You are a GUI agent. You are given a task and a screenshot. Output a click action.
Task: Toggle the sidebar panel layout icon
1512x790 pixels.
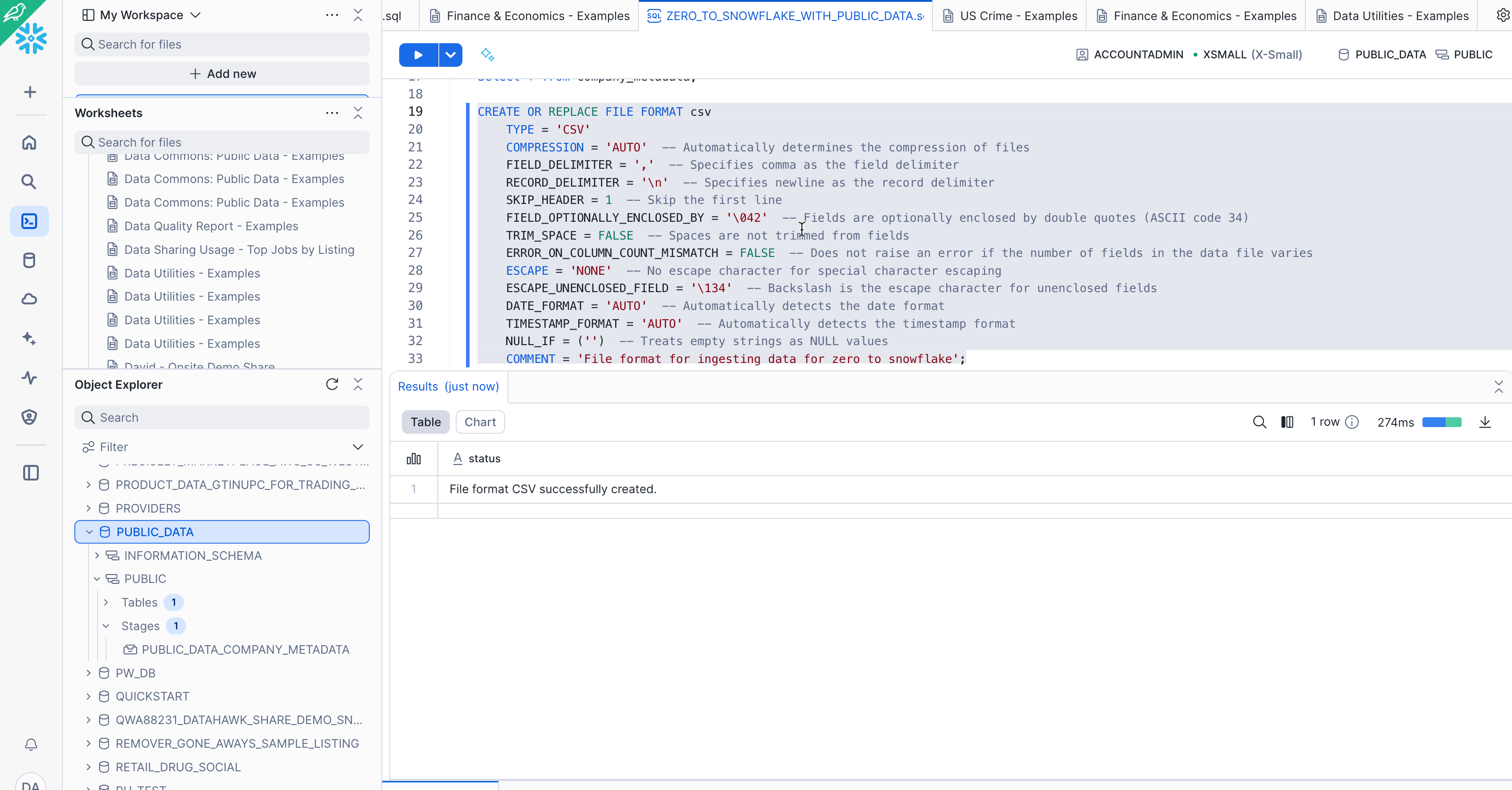(x=31, y=473)
